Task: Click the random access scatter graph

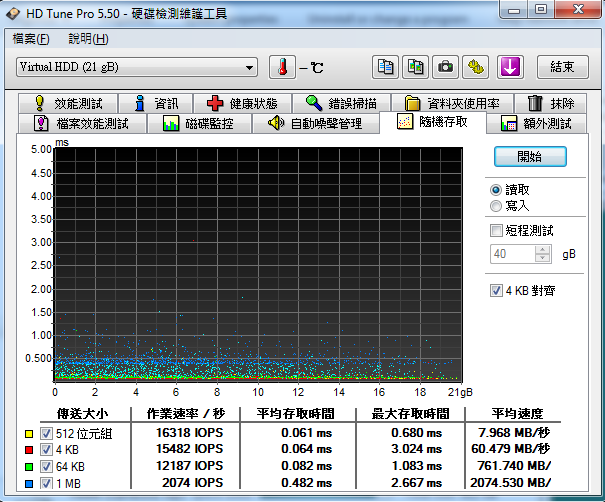Action: [x=258, y=265]
